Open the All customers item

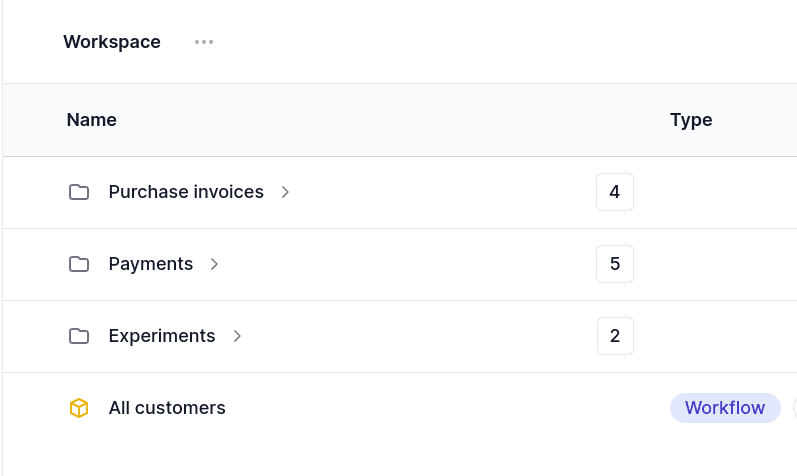pos(167,408)
